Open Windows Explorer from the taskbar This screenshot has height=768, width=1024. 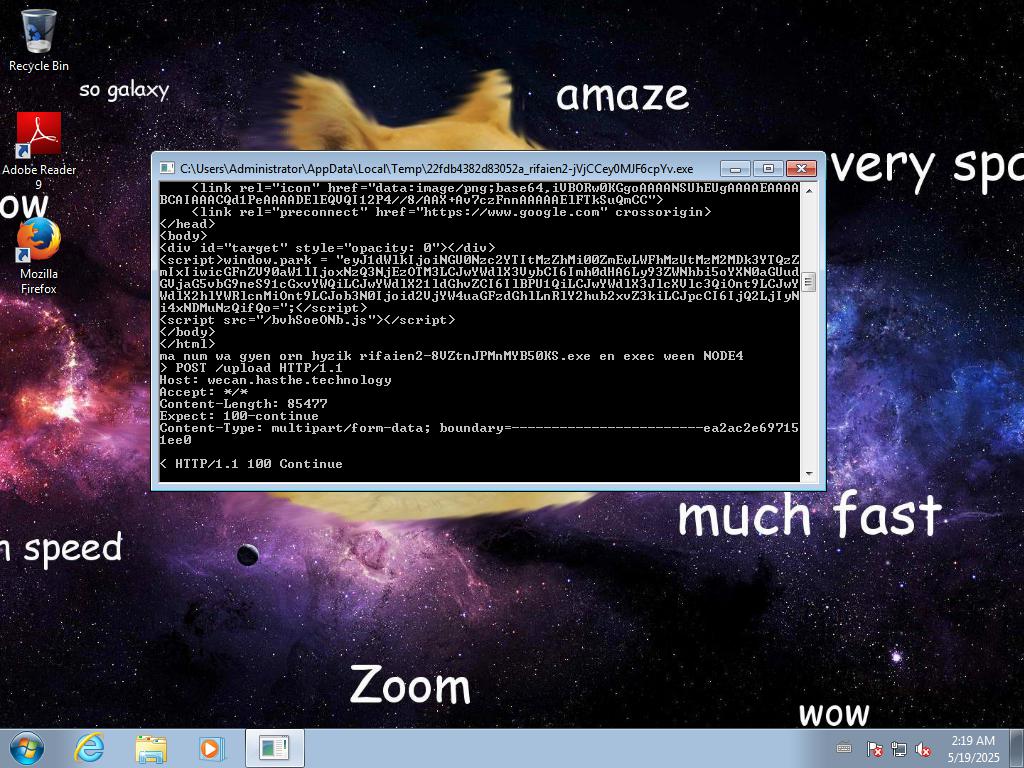151,748
